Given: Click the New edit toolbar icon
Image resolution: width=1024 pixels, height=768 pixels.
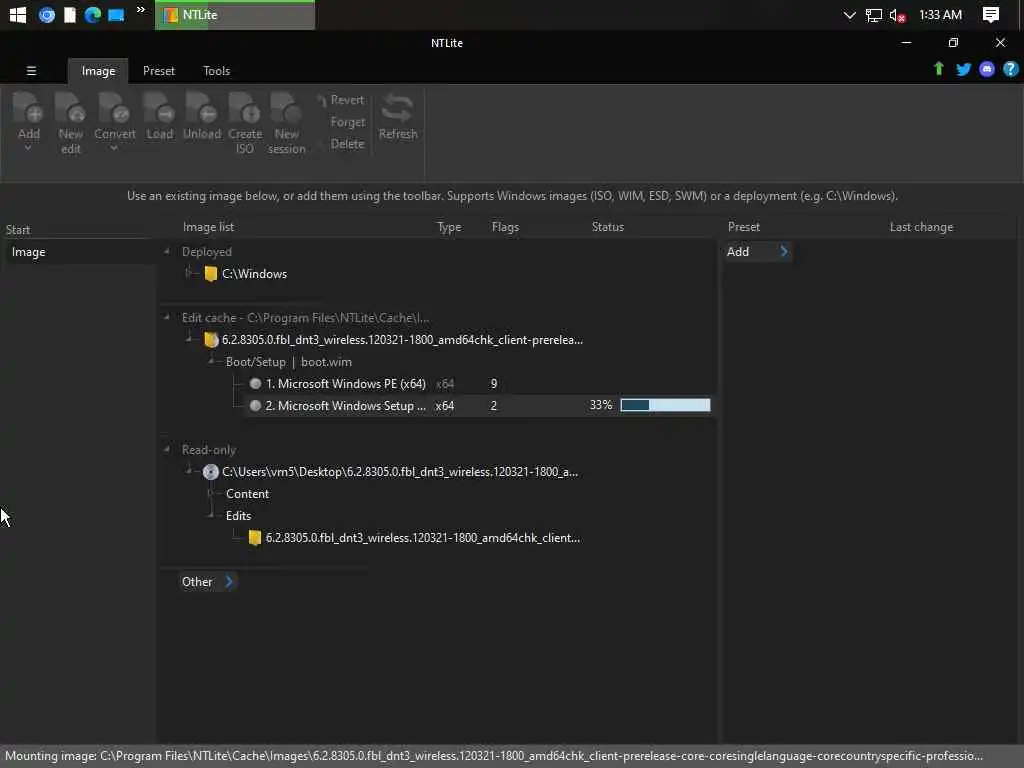Looking at the screenshot, I should (x=70, y=108).
